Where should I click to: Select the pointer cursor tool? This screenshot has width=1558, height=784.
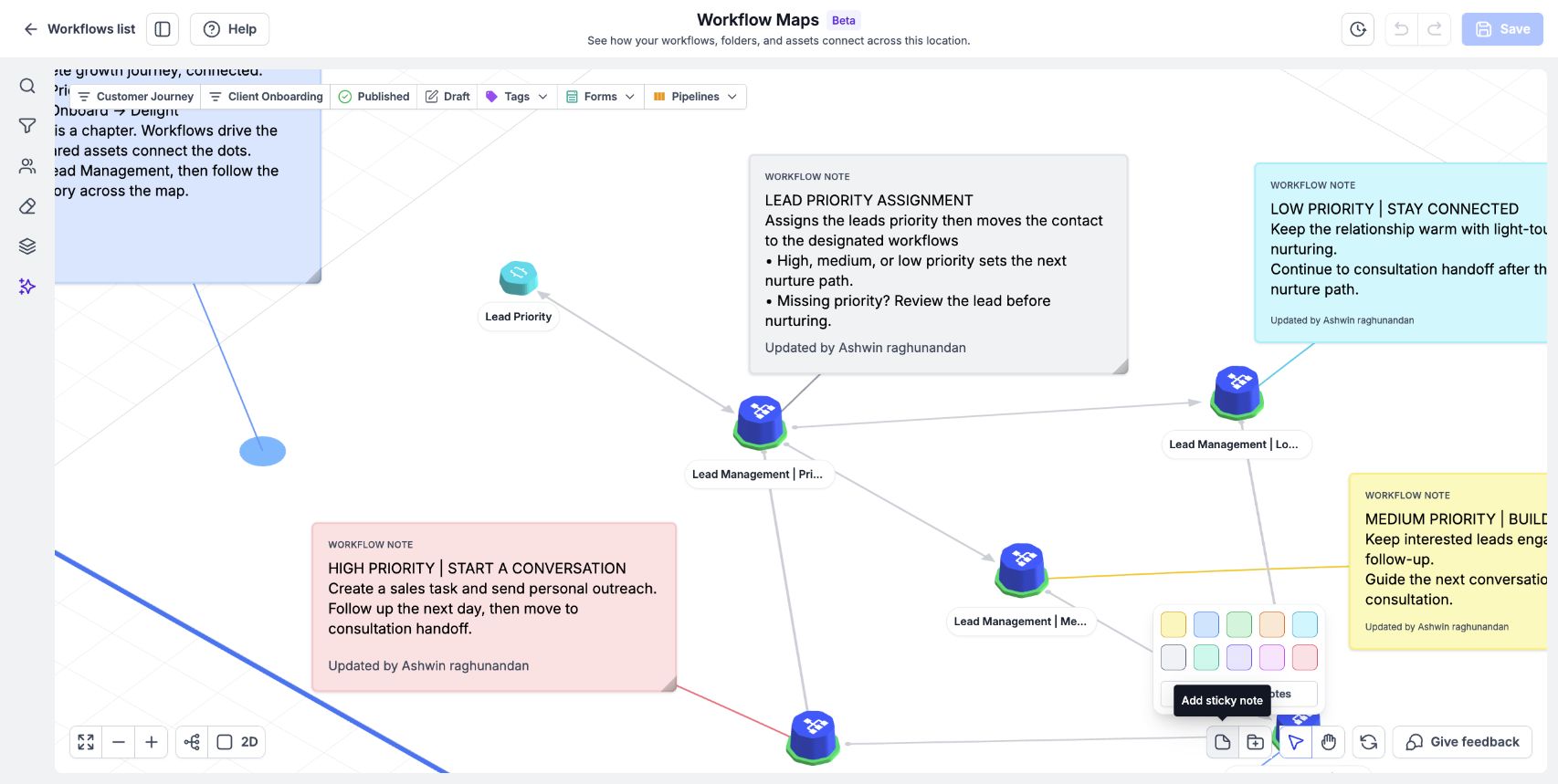[1296, 742]
